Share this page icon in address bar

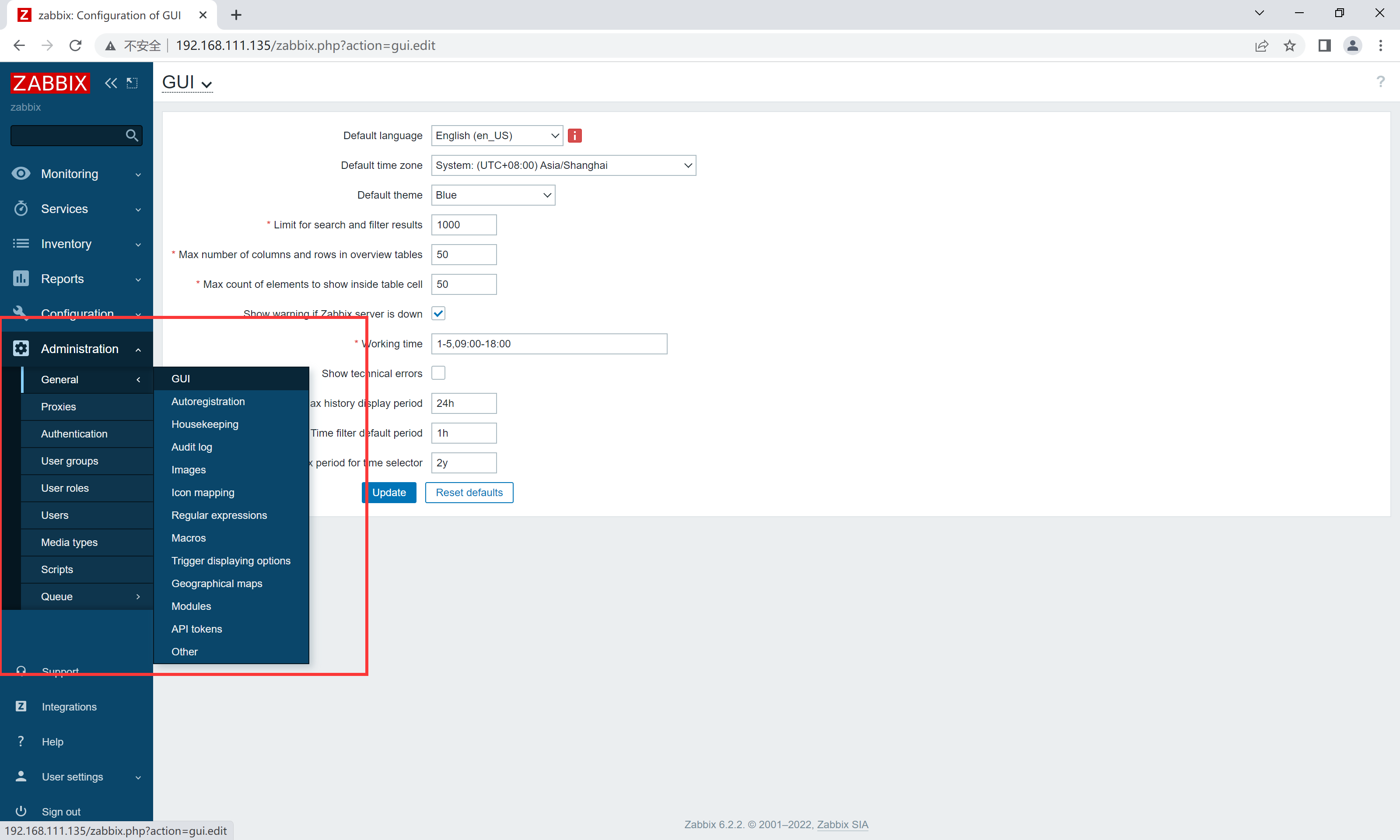(1261, 45)
